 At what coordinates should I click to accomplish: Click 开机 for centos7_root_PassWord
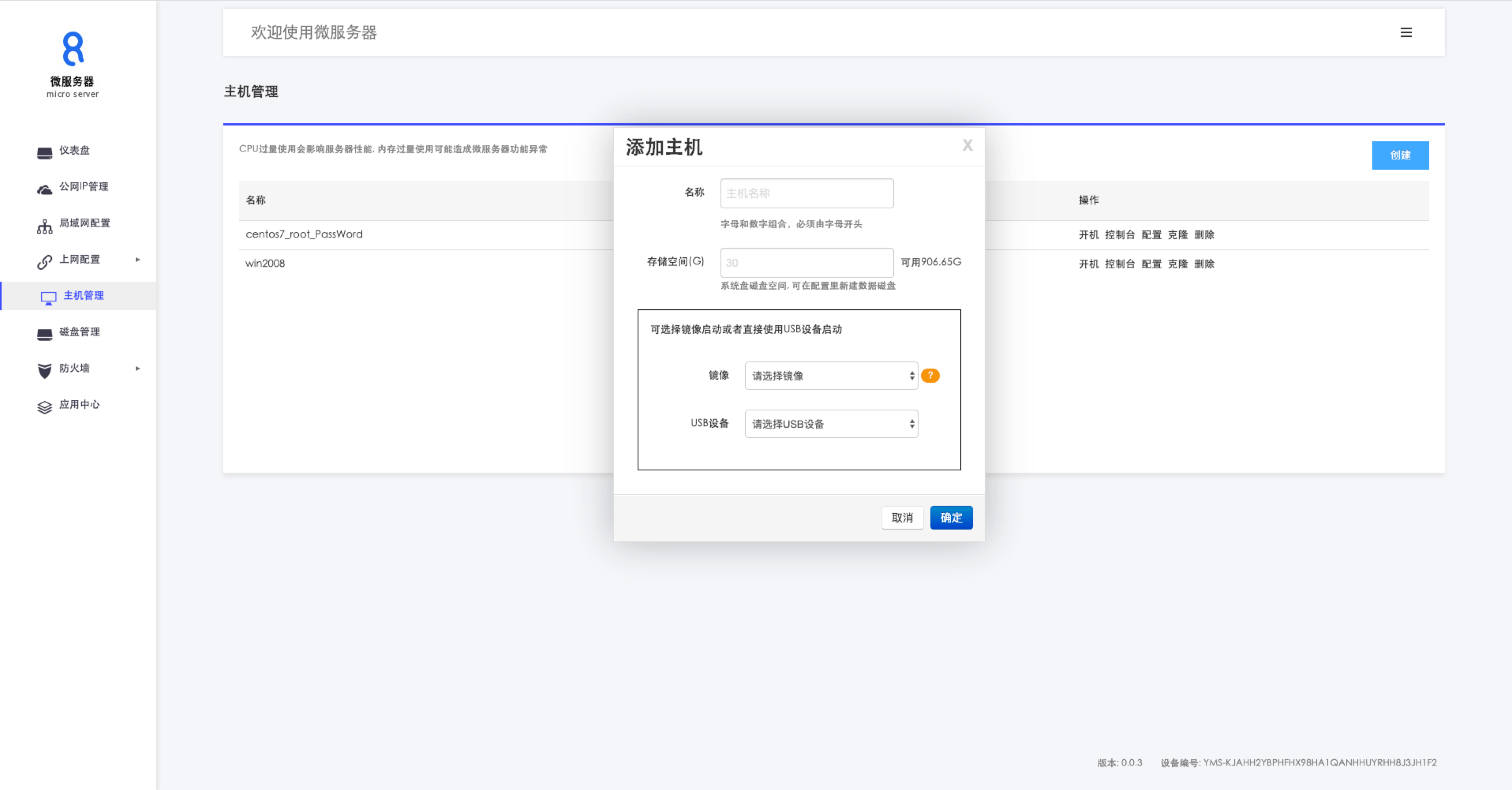(x=1088, y=235)
